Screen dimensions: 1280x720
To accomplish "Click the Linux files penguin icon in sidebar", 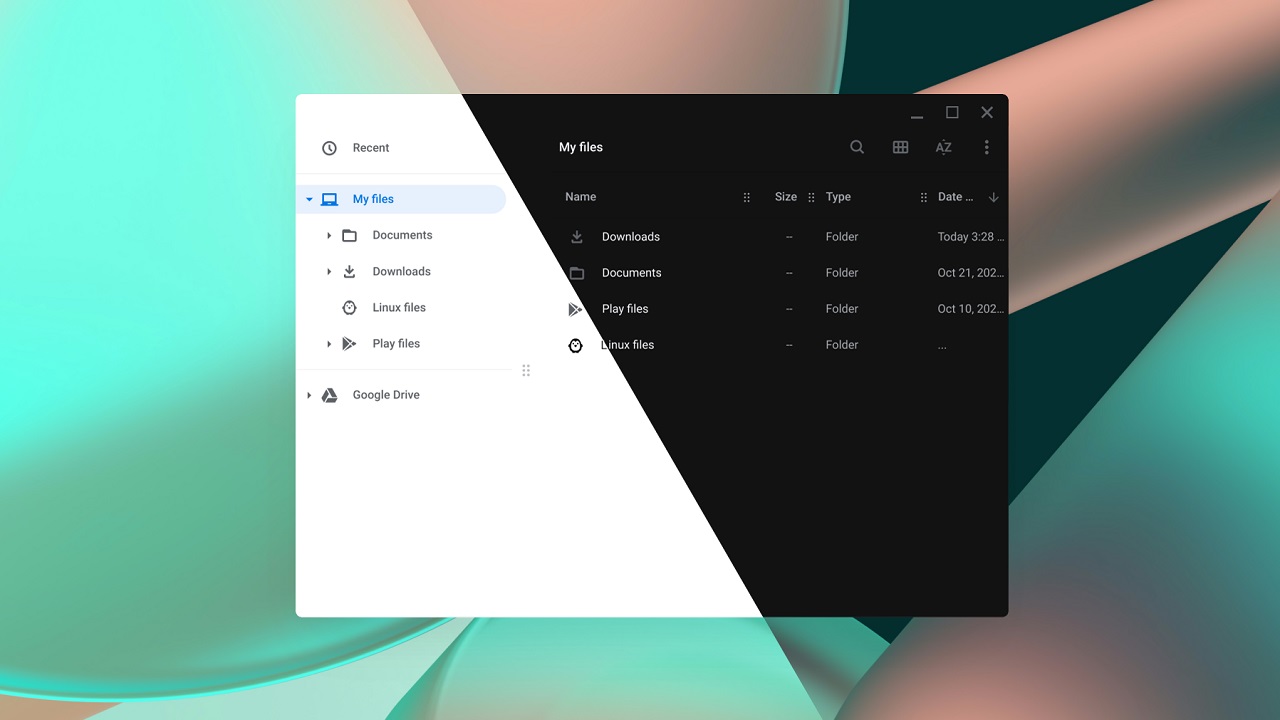I will pyautogui.click(x=349, y=308).
